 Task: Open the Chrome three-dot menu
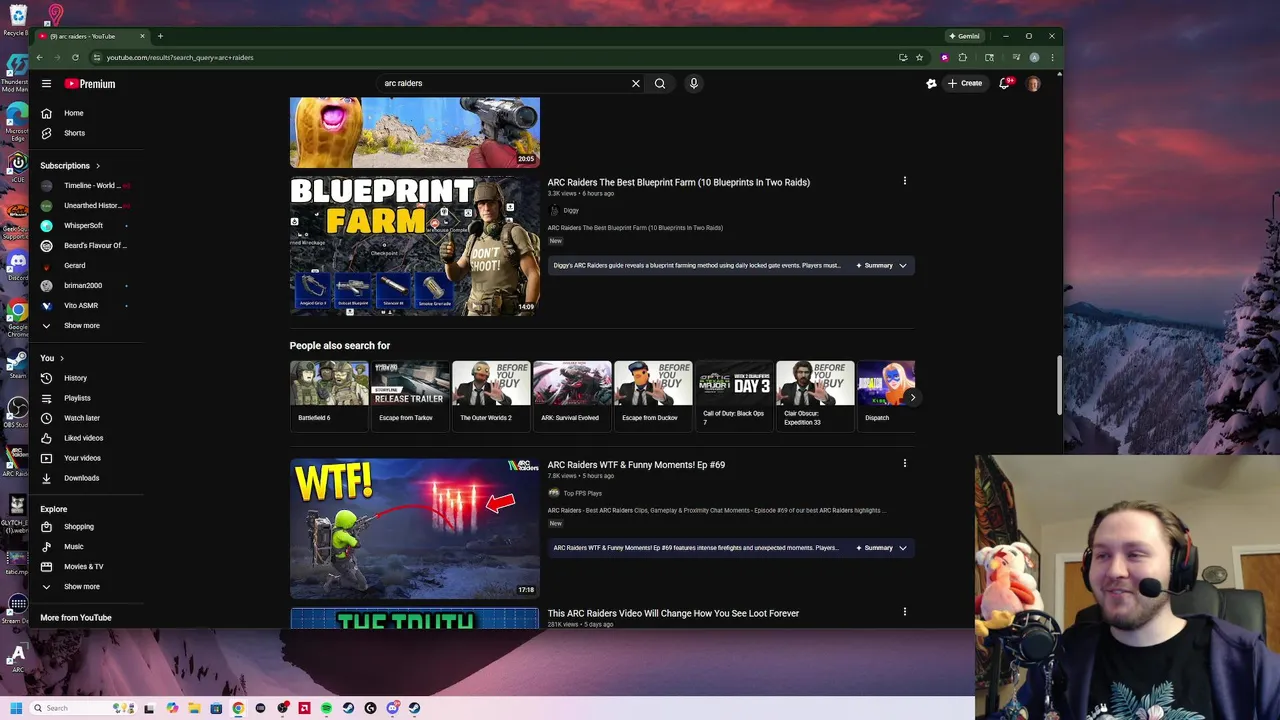1051,58
